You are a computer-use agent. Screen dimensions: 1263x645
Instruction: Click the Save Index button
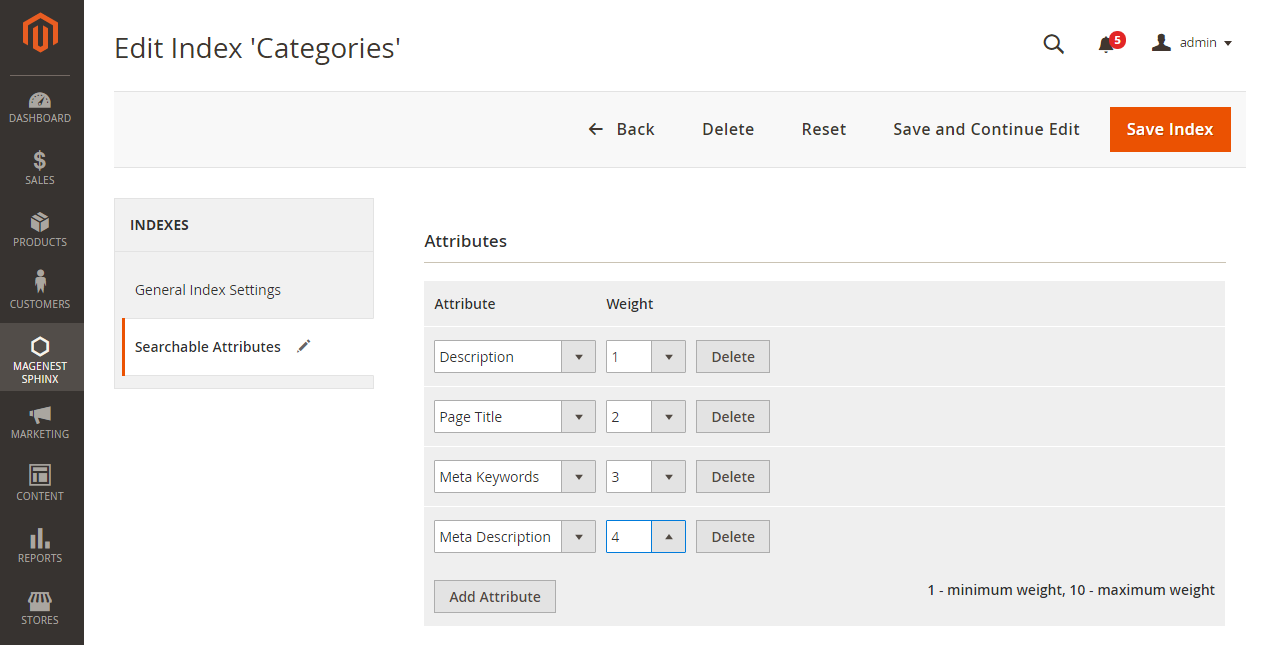(1169, 129)
